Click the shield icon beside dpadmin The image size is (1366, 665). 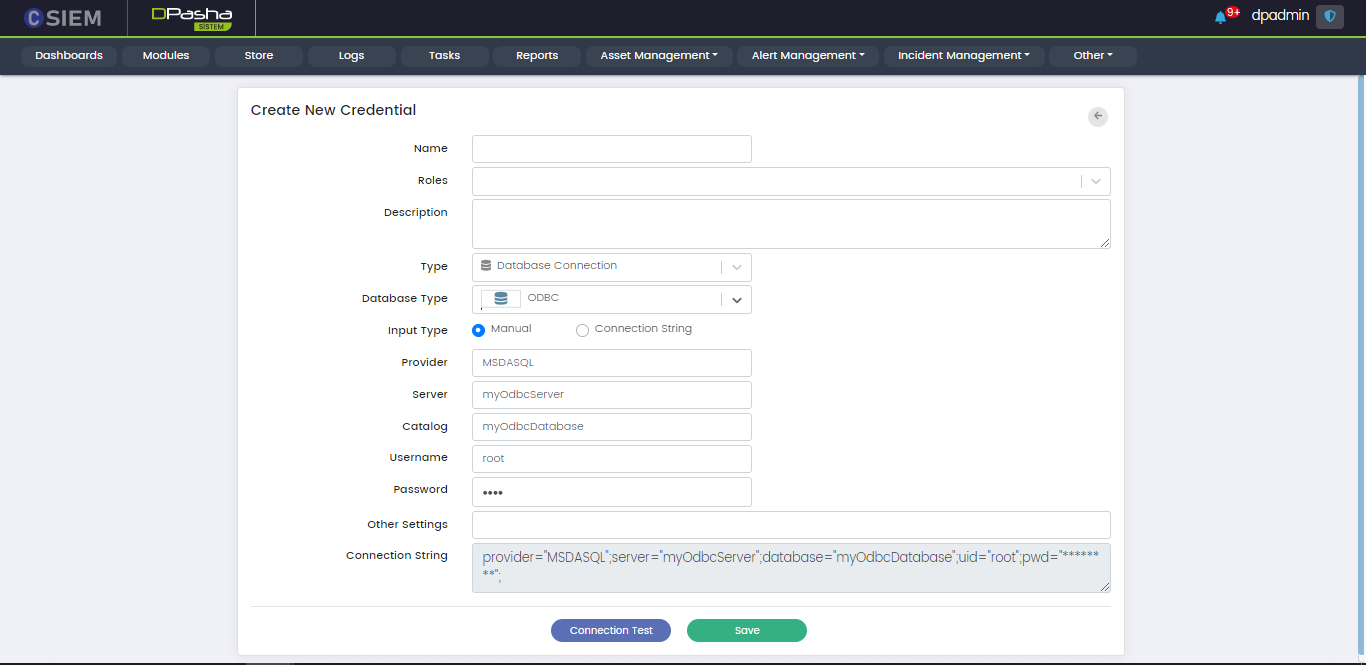tap(1329, 16)
